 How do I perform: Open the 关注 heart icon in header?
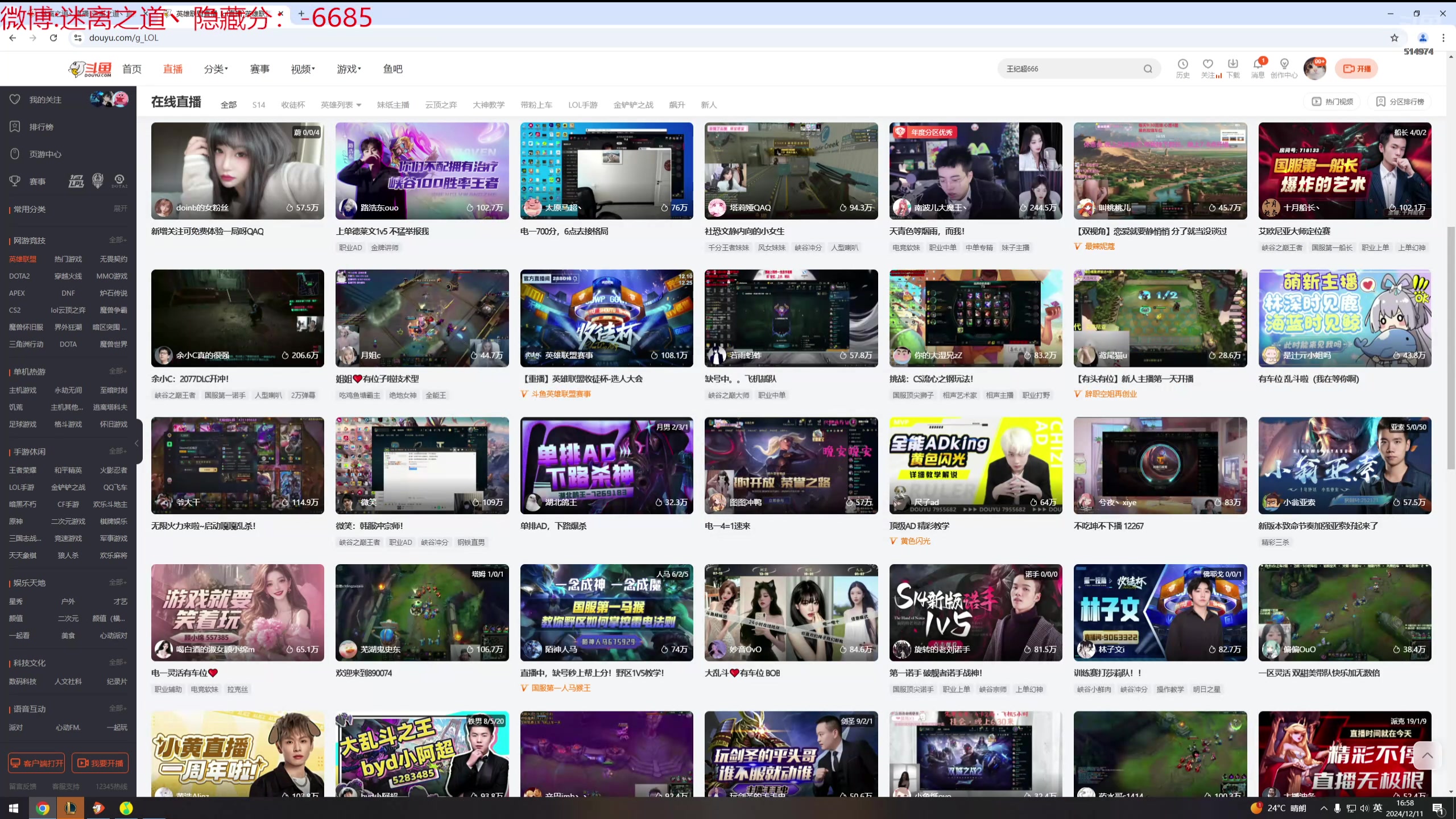click(x=1209, y=68)
